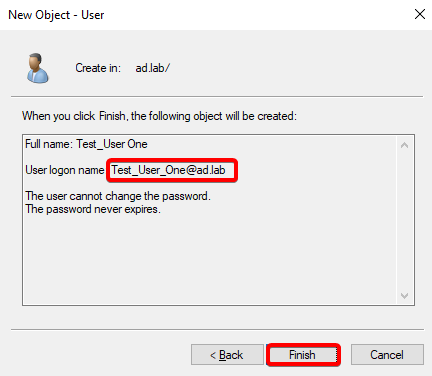Viewport: 432px width, 376px height.
Task: Click the summary box vertical scrollbar track
Action: [405, 220]
